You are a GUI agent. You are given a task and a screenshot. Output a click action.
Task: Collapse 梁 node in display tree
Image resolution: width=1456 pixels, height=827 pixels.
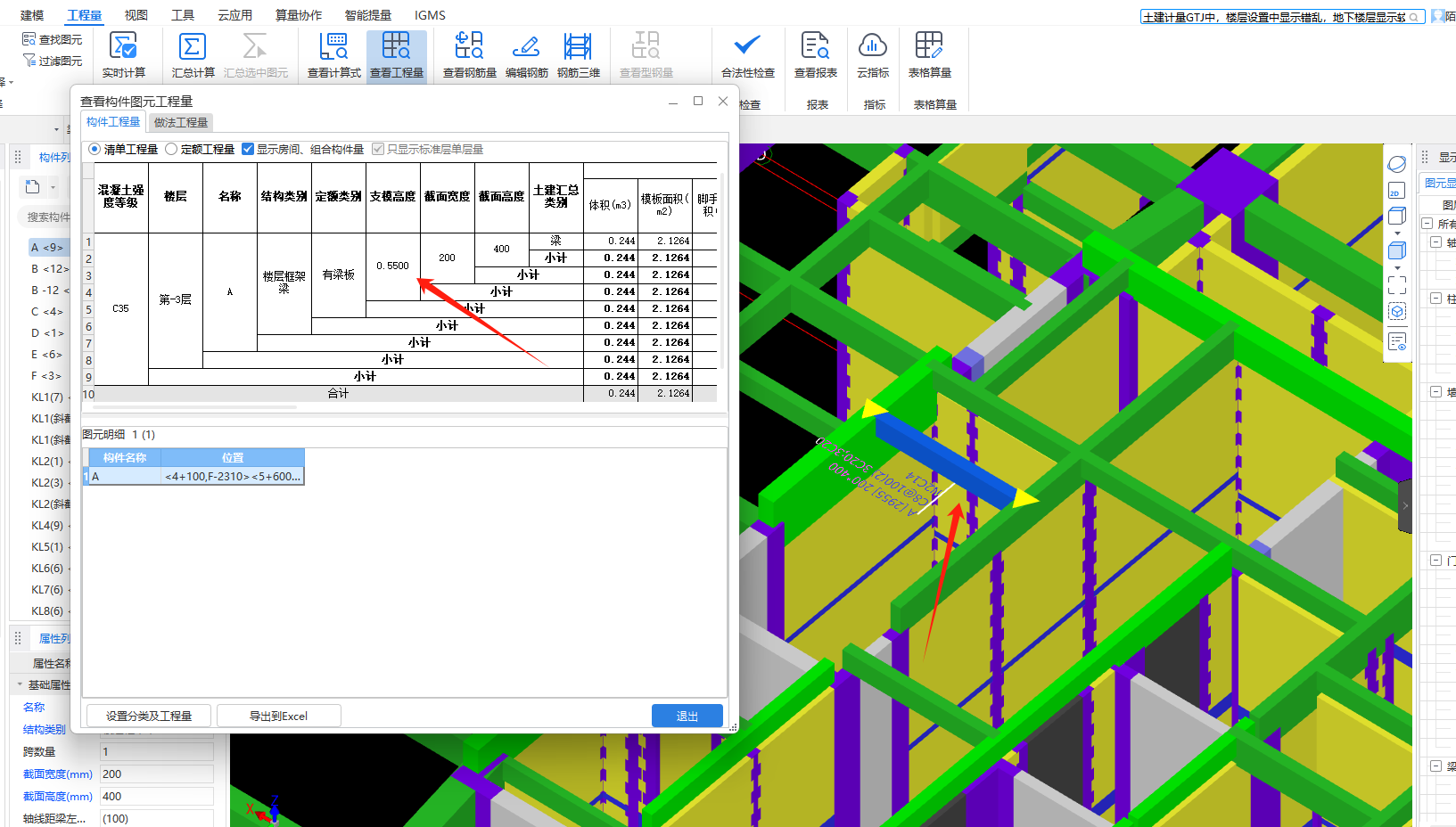pos(1436,766)
